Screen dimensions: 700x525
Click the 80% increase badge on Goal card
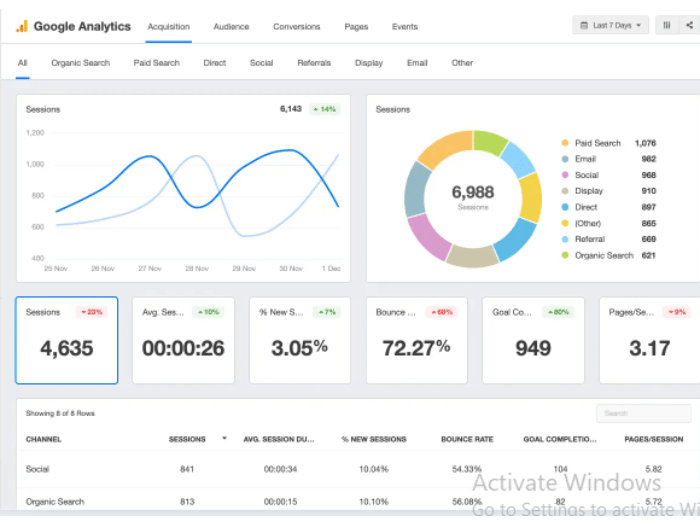(558, 312)
